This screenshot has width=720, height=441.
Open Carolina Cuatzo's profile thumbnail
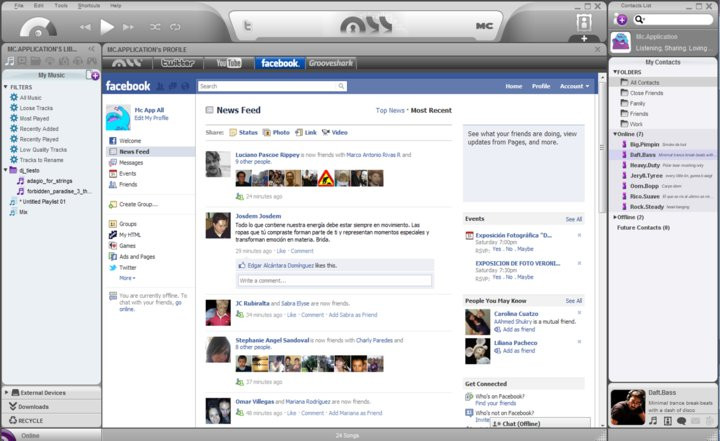tap(478, 322)
